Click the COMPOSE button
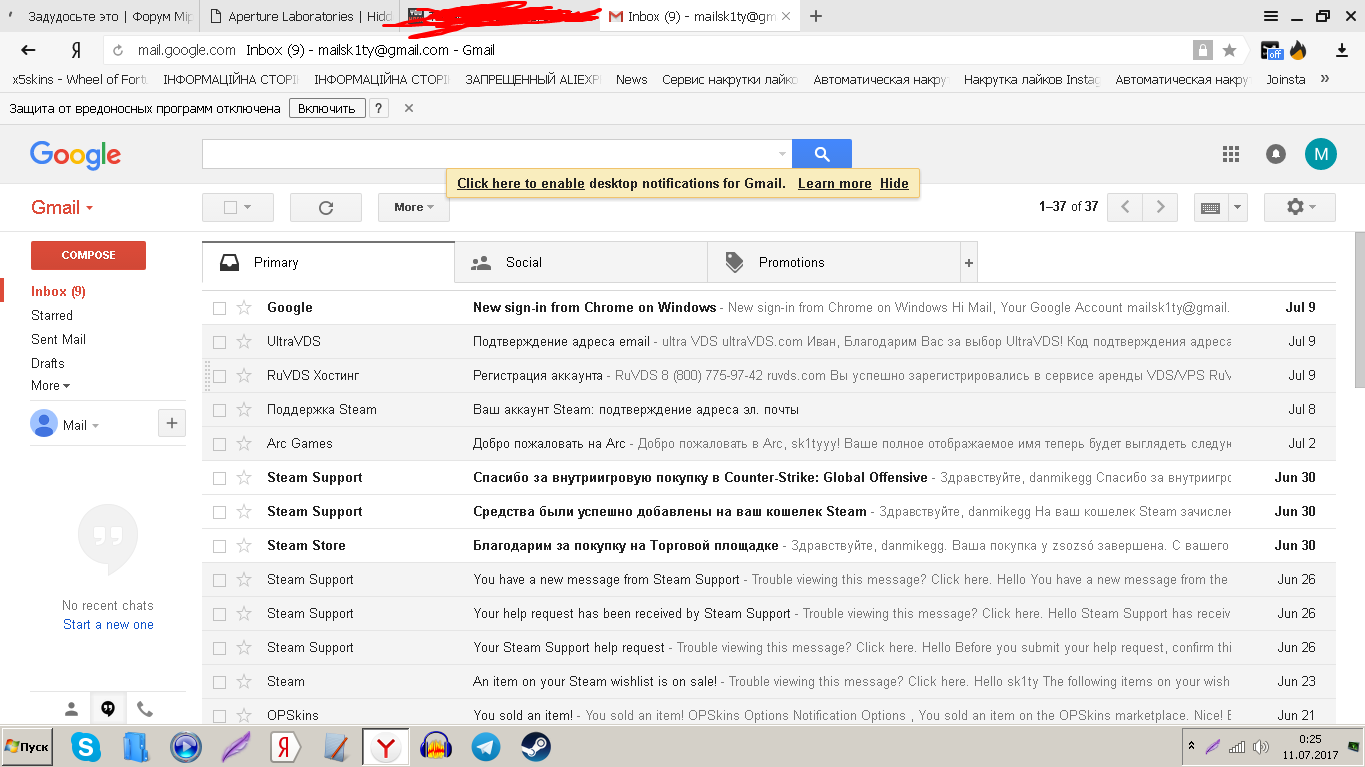Viewport: 1365px width, 767px height. pyautogui.click(x=88, y=255)
